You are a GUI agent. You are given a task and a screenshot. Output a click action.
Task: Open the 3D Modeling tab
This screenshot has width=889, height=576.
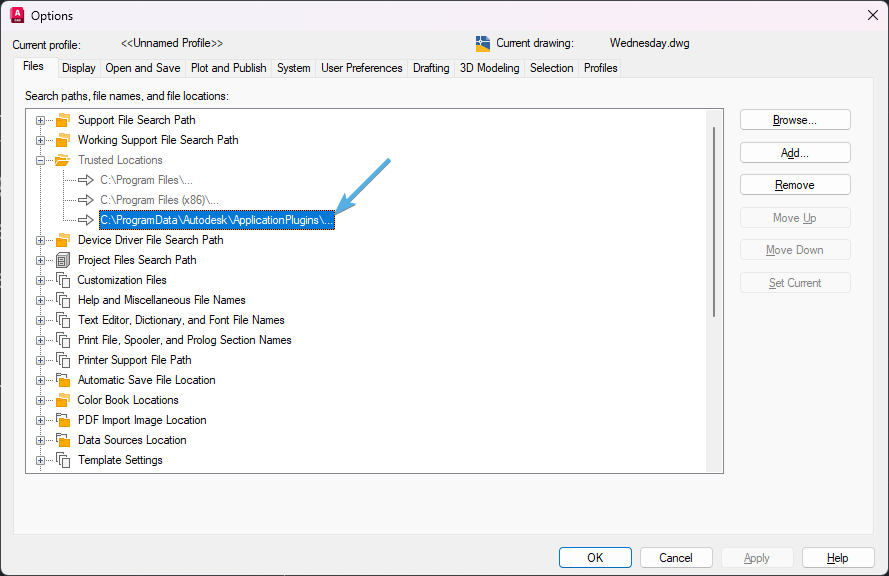[489, 67]
